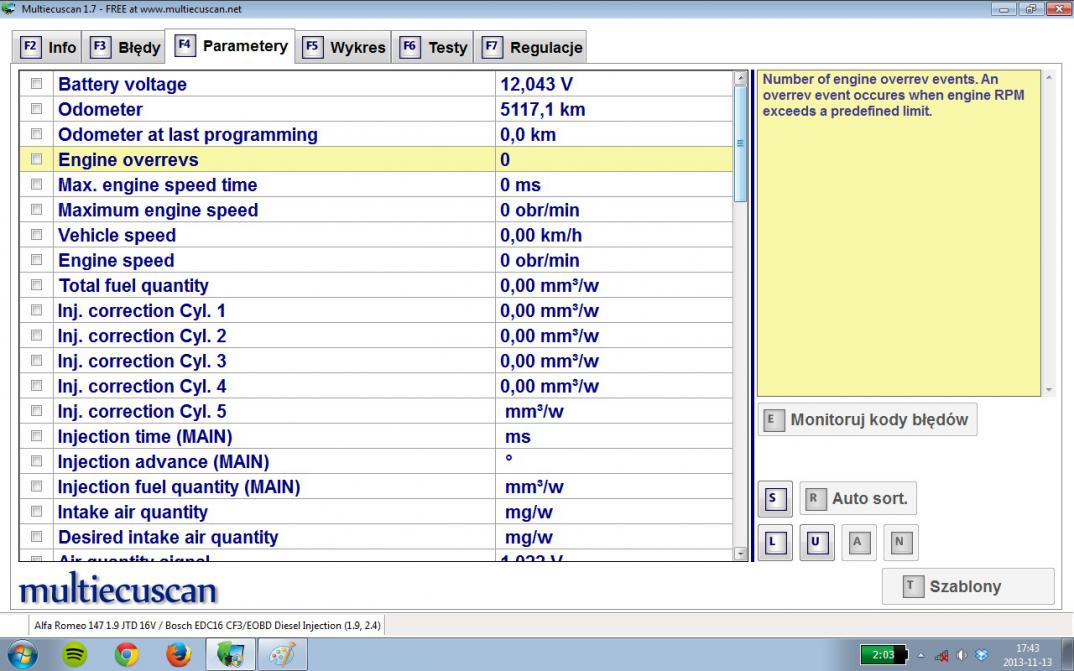Enable the Engine speed checkbox
The height and width of the screenshot is (671, 1074).
click(x=36, y=259)
